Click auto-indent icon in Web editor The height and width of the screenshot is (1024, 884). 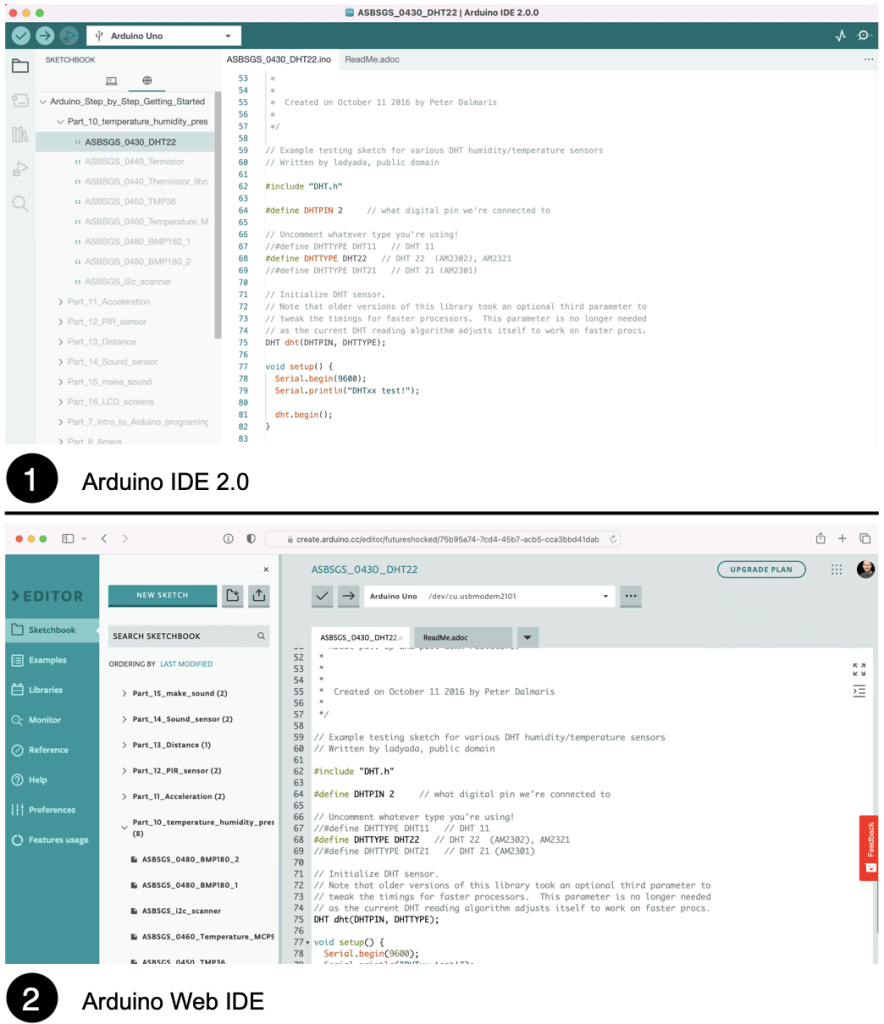point(859,692)
